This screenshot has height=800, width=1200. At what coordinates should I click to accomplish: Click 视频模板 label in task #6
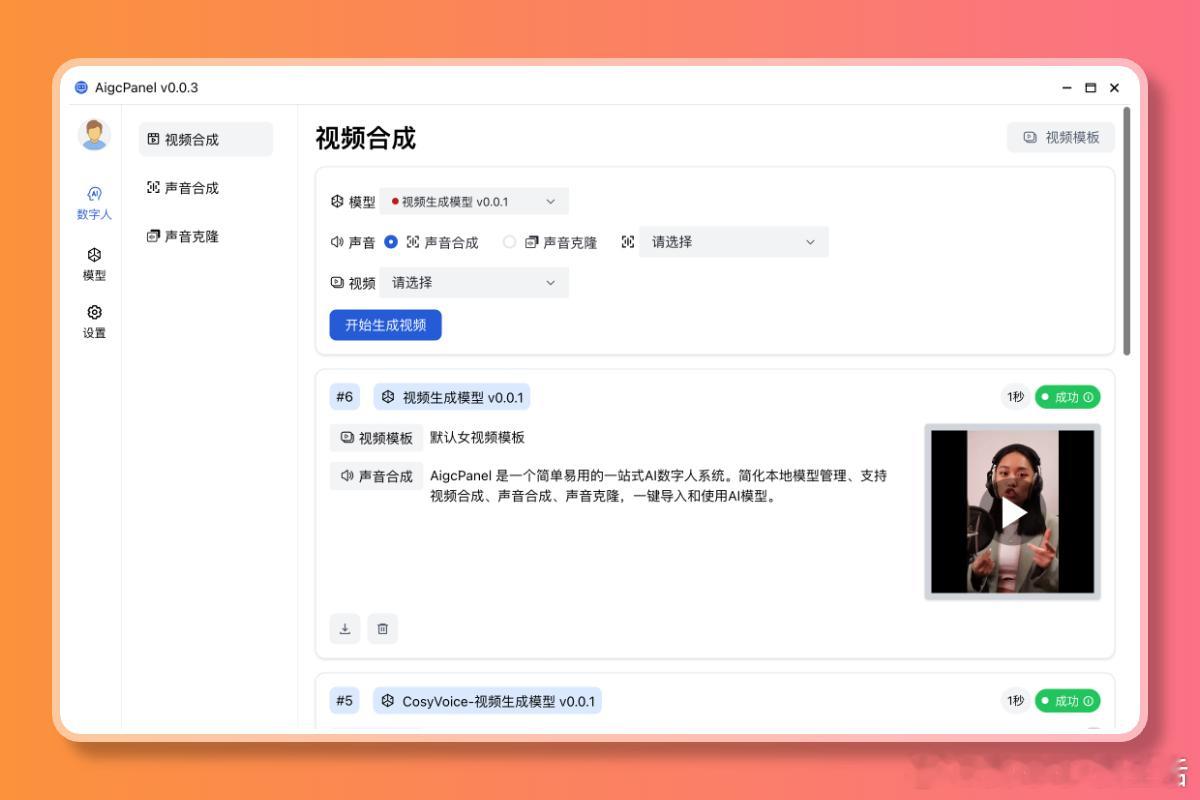pos(376,438)
